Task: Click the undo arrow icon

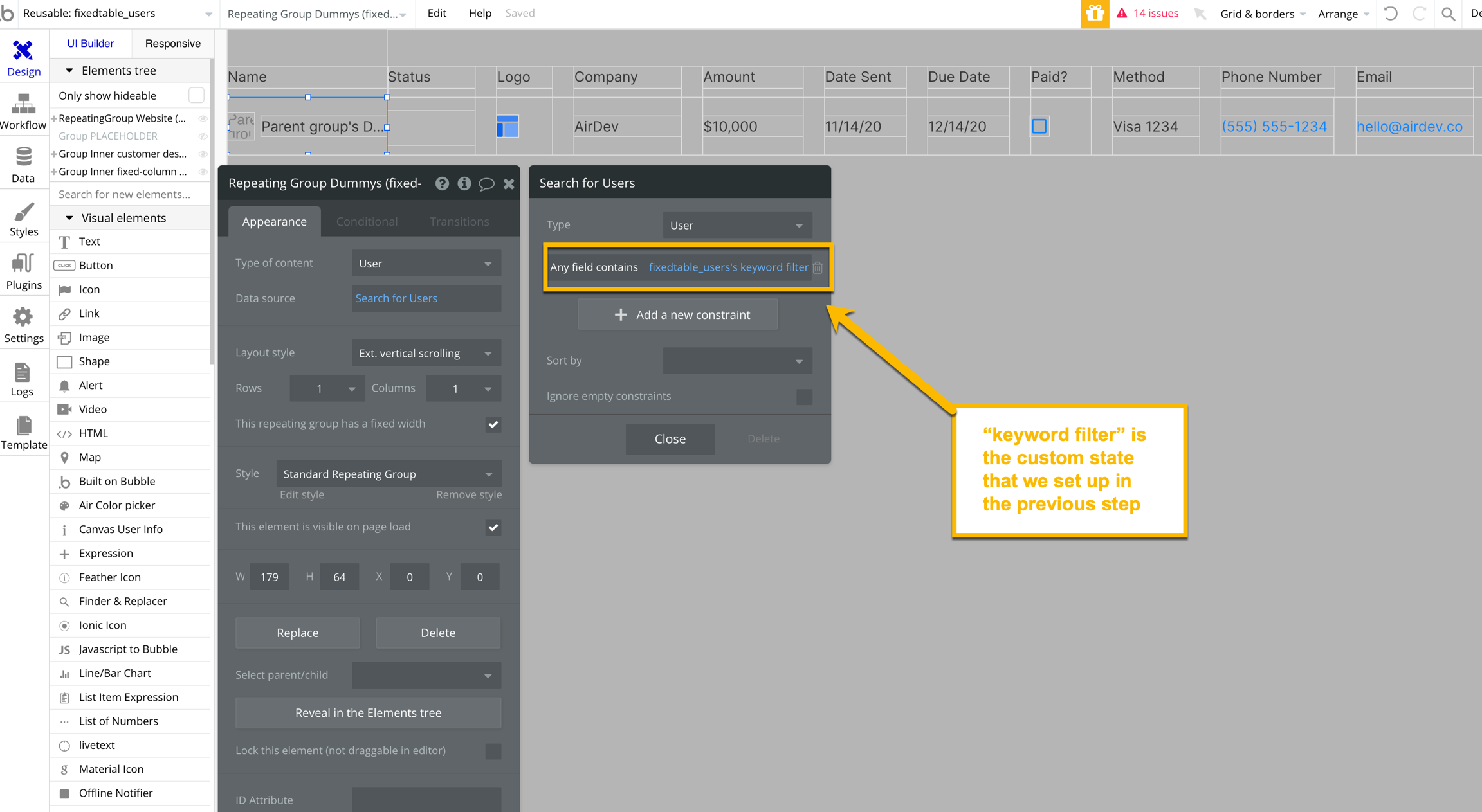Action: (1391, 14)
